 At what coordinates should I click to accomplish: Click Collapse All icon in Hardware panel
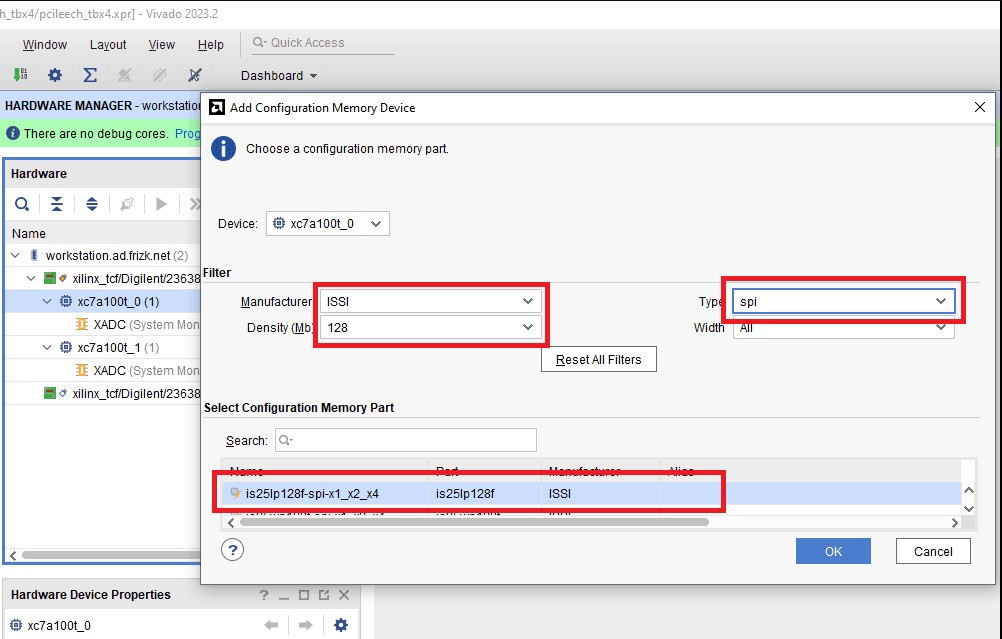(57, 204)
